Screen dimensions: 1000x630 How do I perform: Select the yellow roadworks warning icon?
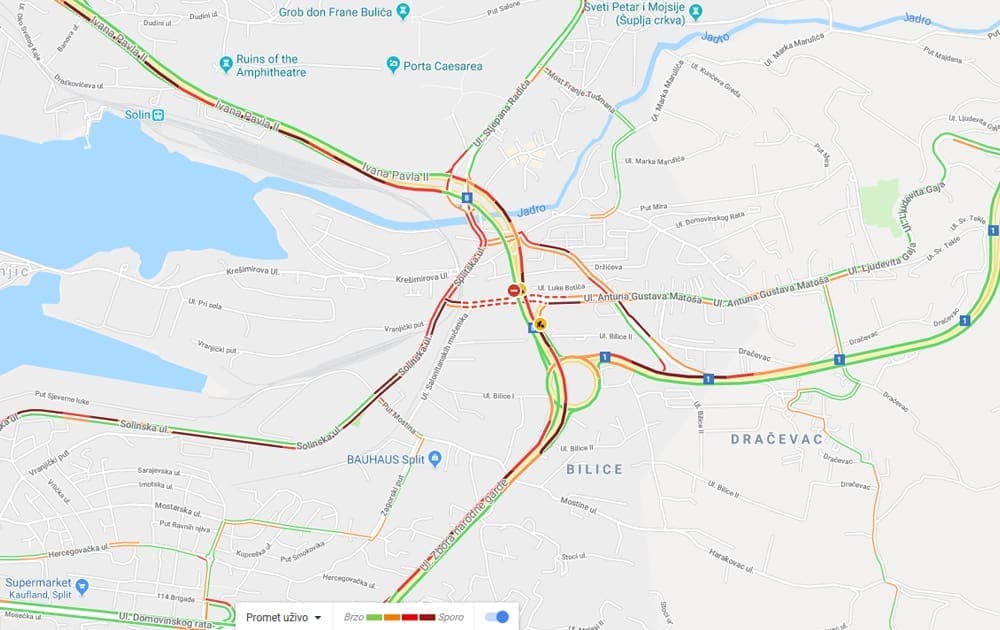pos(540,325)
